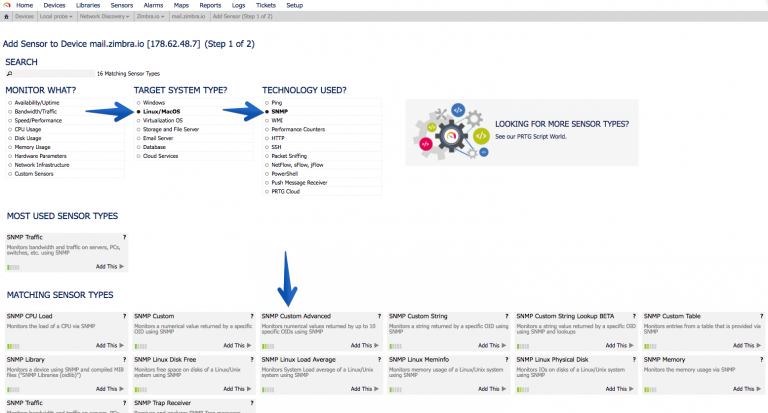Click the SNMP Custom String card title
The height and width of the screenshot is (413, 768).
pyautogui.click(x=418, y=316)
